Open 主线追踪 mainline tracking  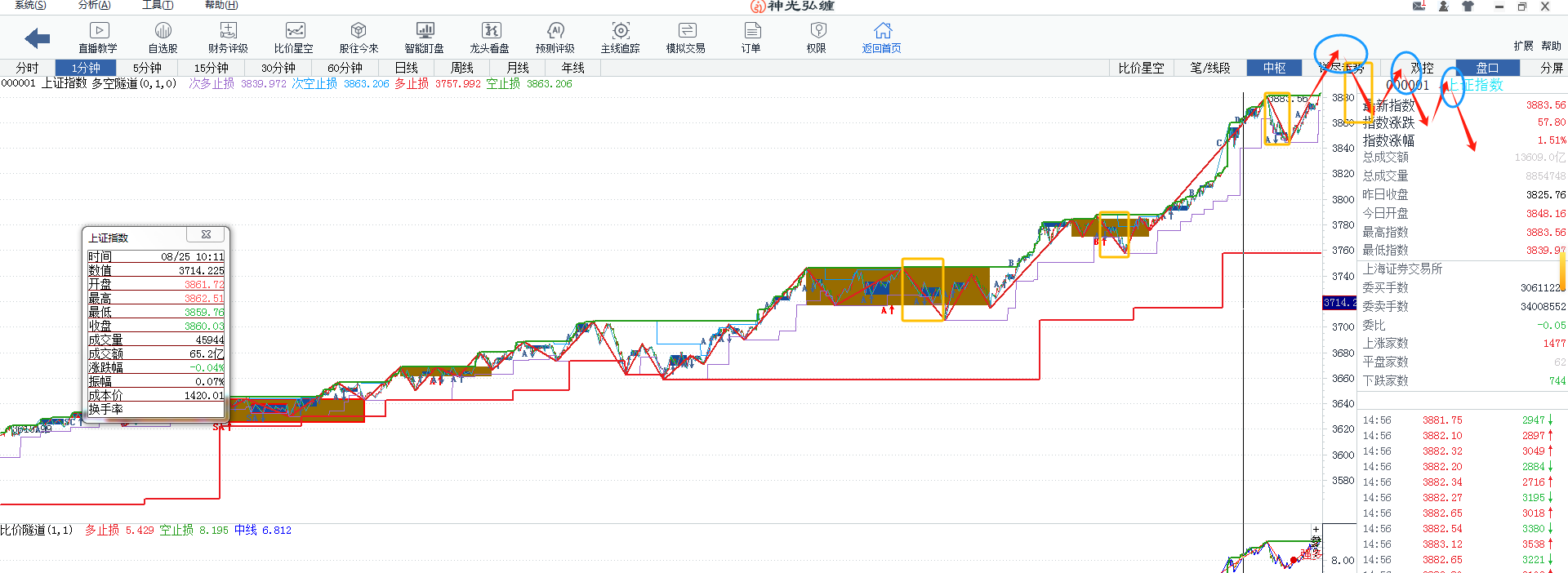click(x=621, y=38)
